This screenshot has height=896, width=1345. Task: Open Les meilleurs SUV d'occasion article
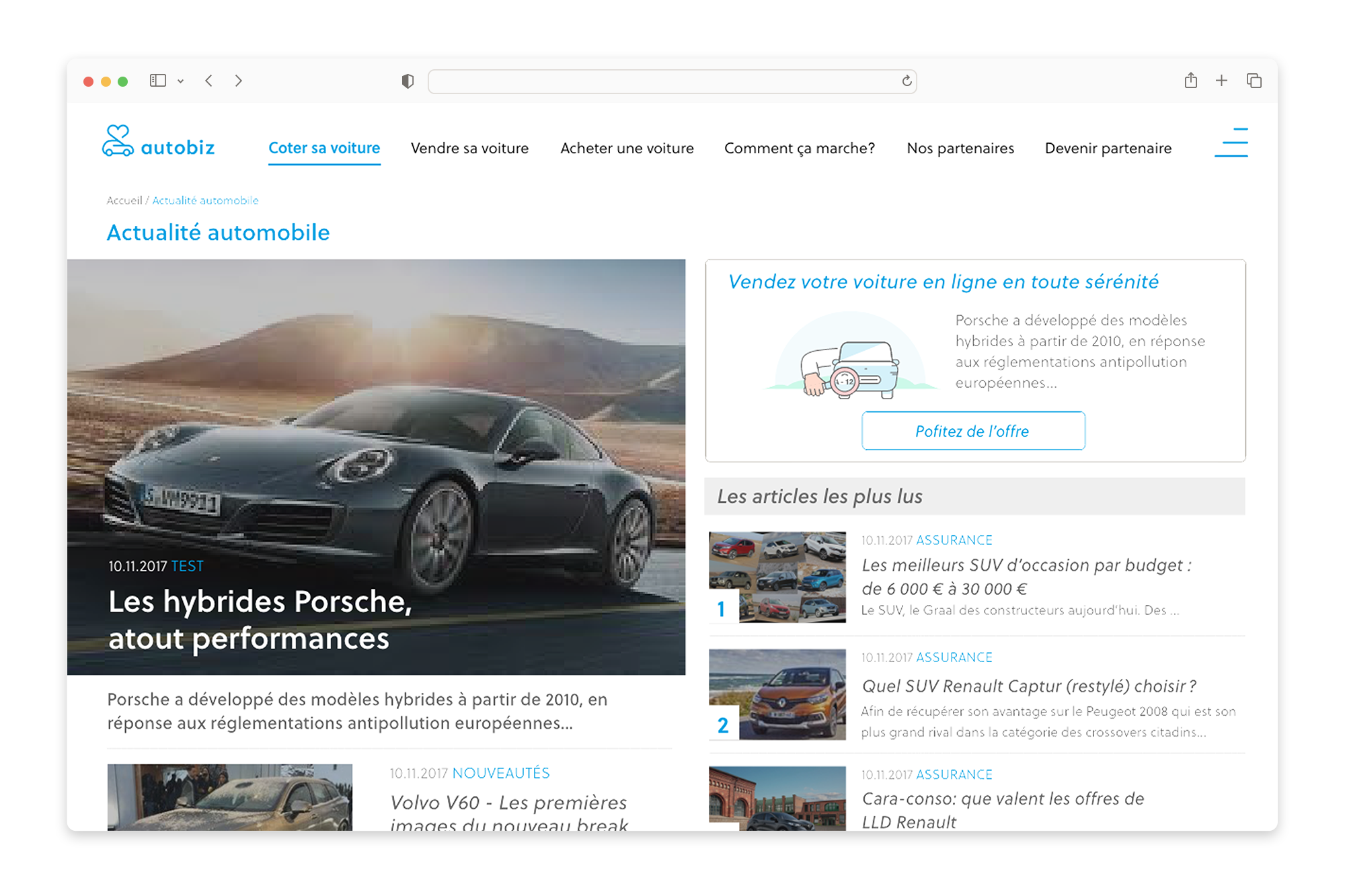point(1026,577)
